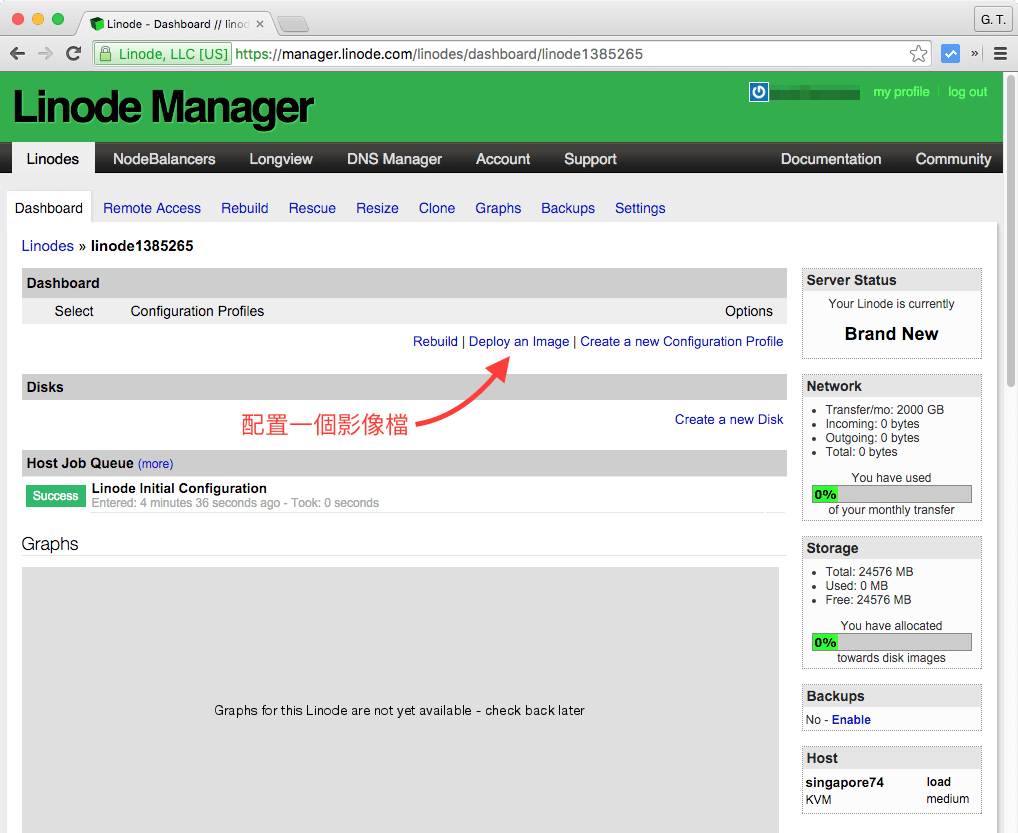Click the Deploy an Image link
The height and width of the screenshot is (833, 1018).
click(519, 341)
